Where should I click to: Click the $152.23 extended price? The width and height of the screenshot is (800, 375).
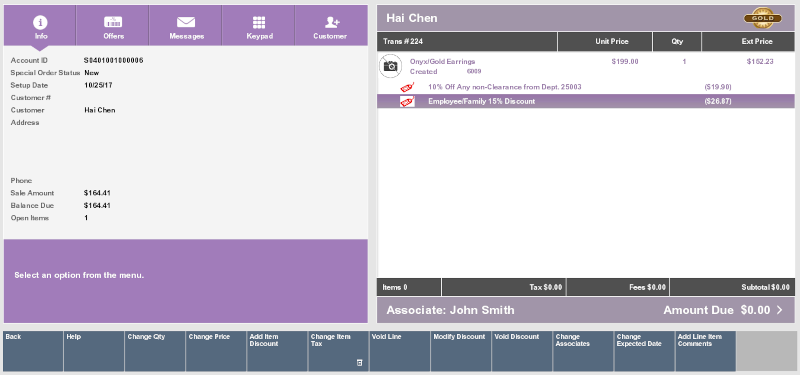point(760,62)
